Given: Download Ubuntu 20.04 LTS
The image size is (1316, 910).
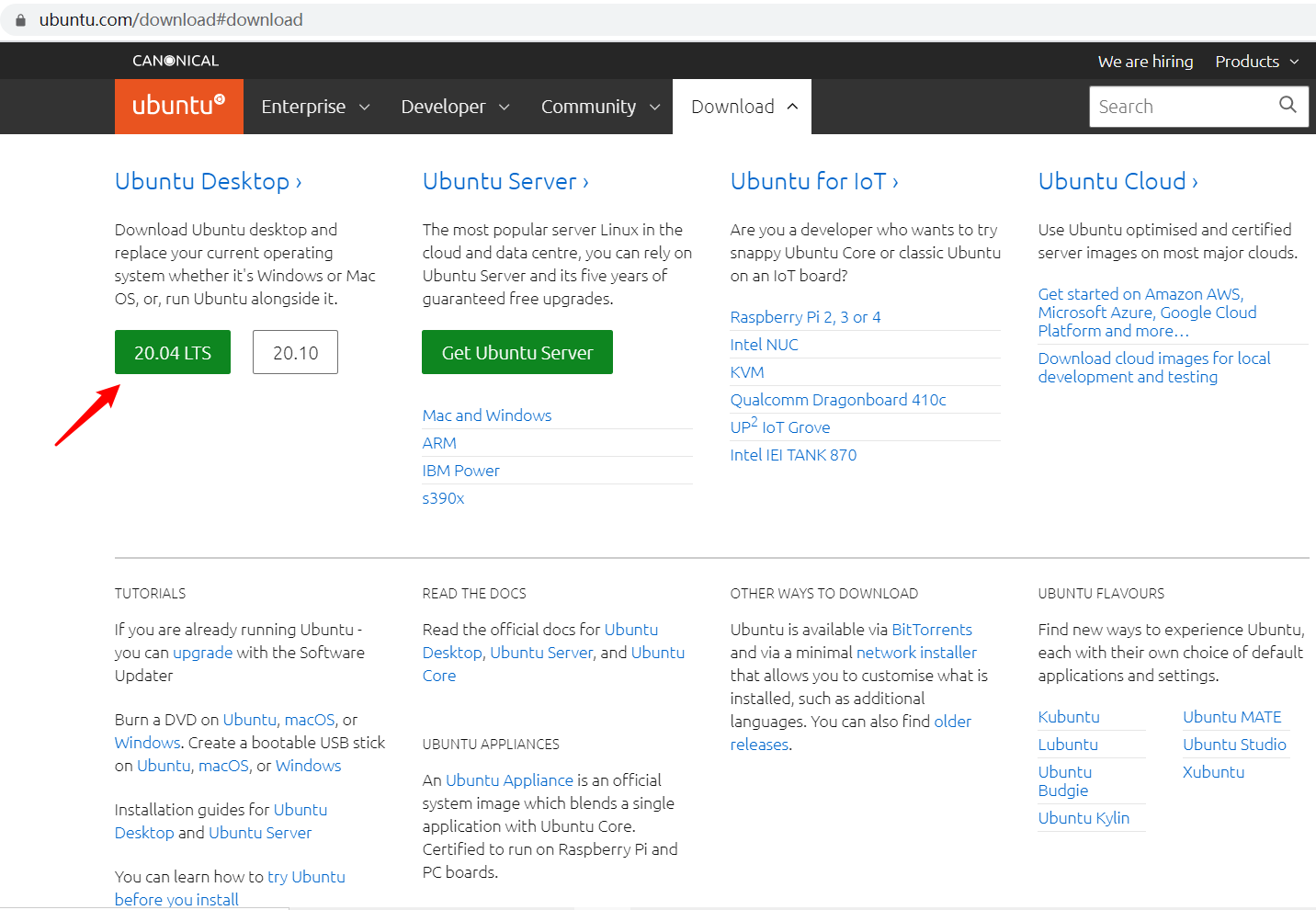Looking at the screenshot, I should [172, 352].
